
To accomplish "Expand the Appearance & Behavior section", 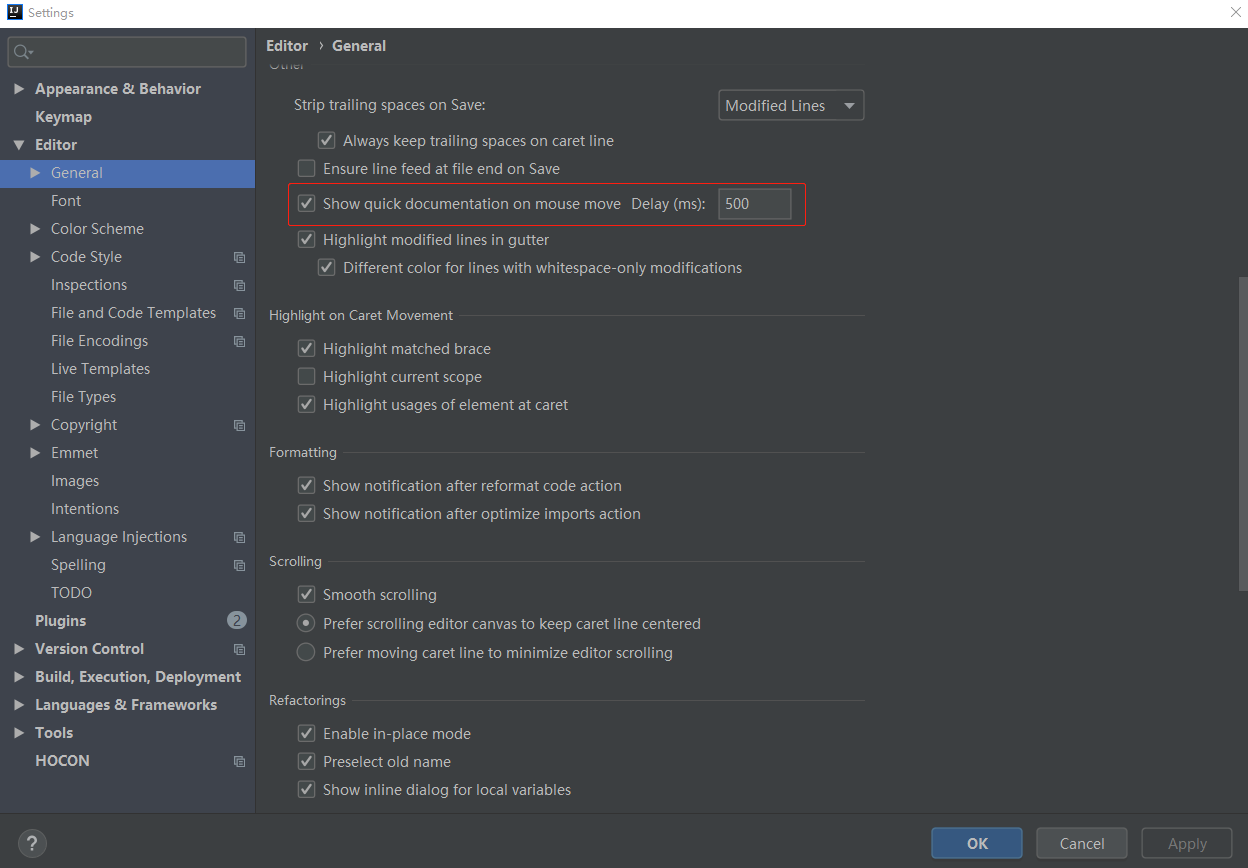I will pyautogui.click(x=19, y=89).
